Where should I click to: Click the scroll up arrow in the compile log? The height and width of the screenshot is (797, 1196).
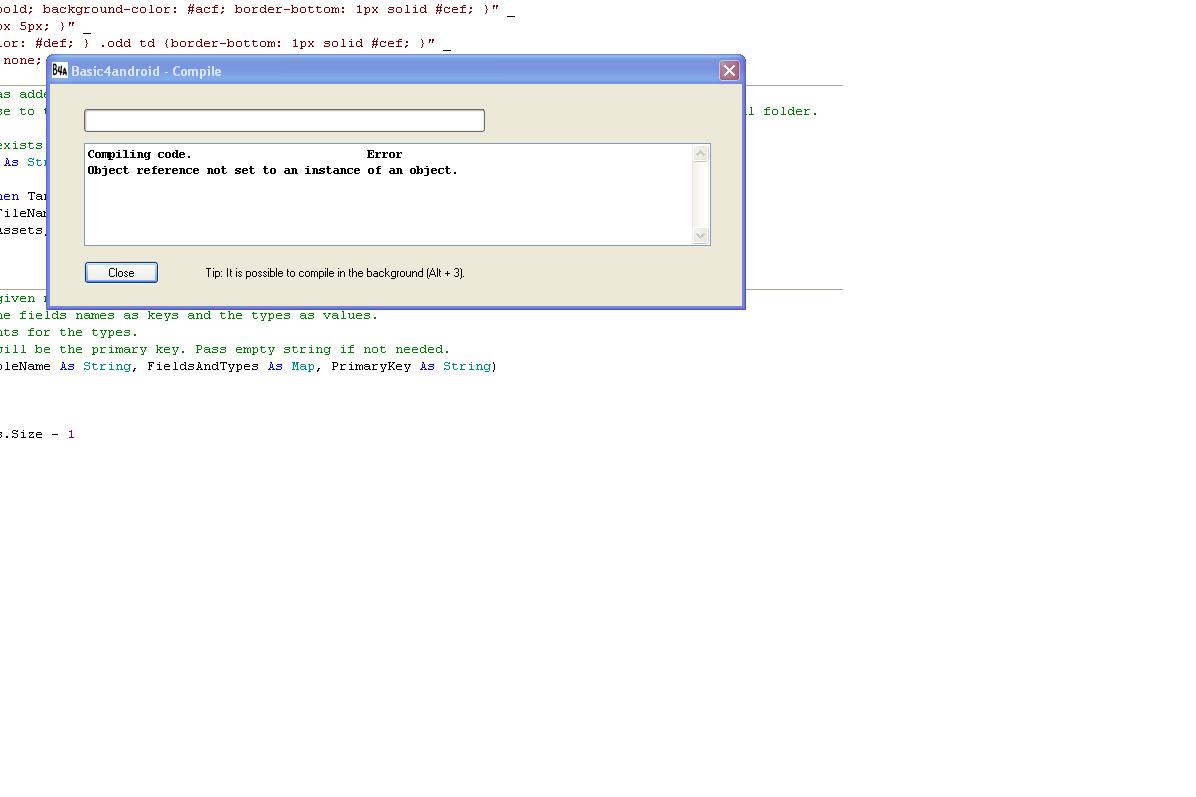coord(700,154)
